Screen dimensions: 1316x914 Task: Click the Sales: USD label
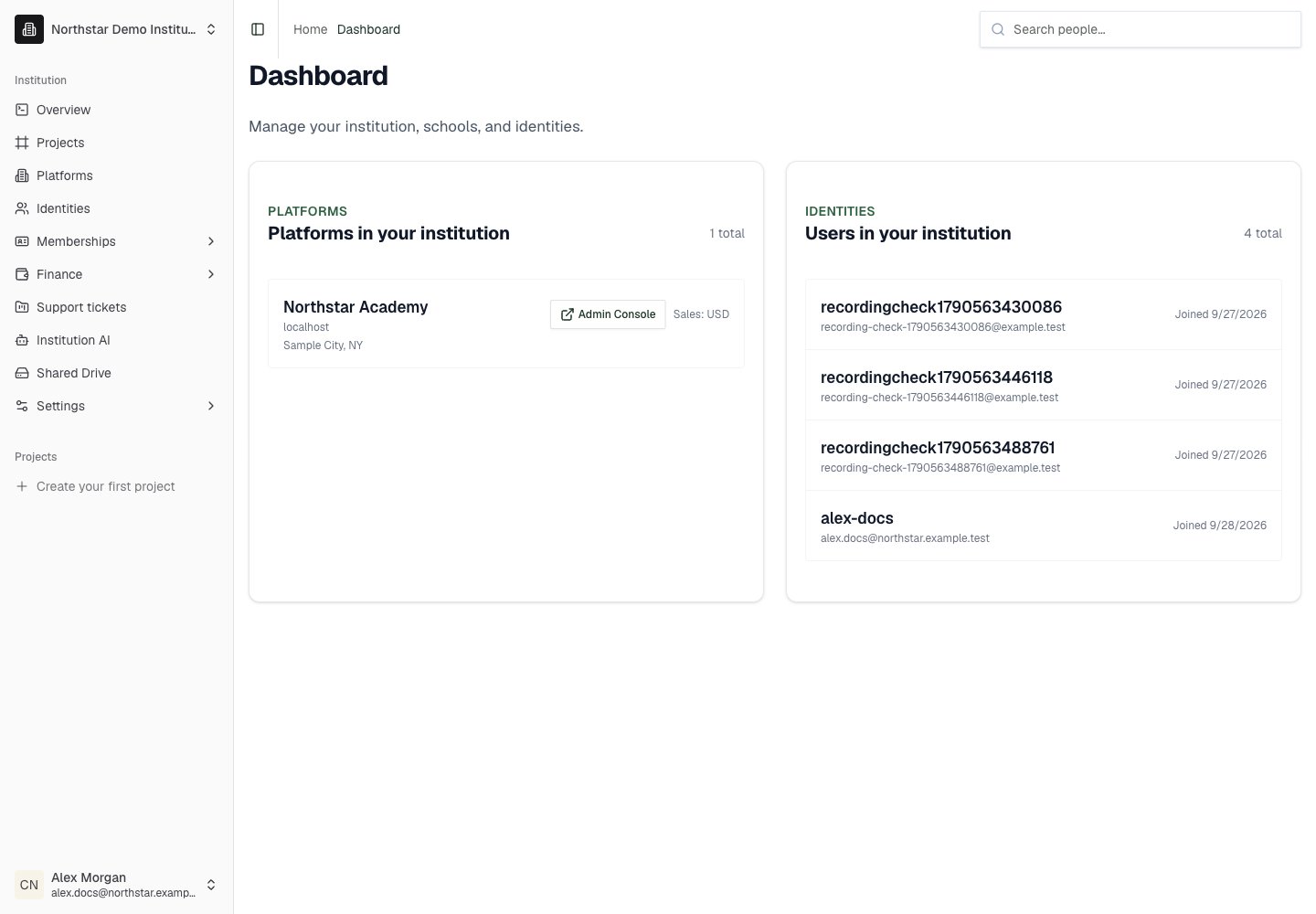click(701, 314)
